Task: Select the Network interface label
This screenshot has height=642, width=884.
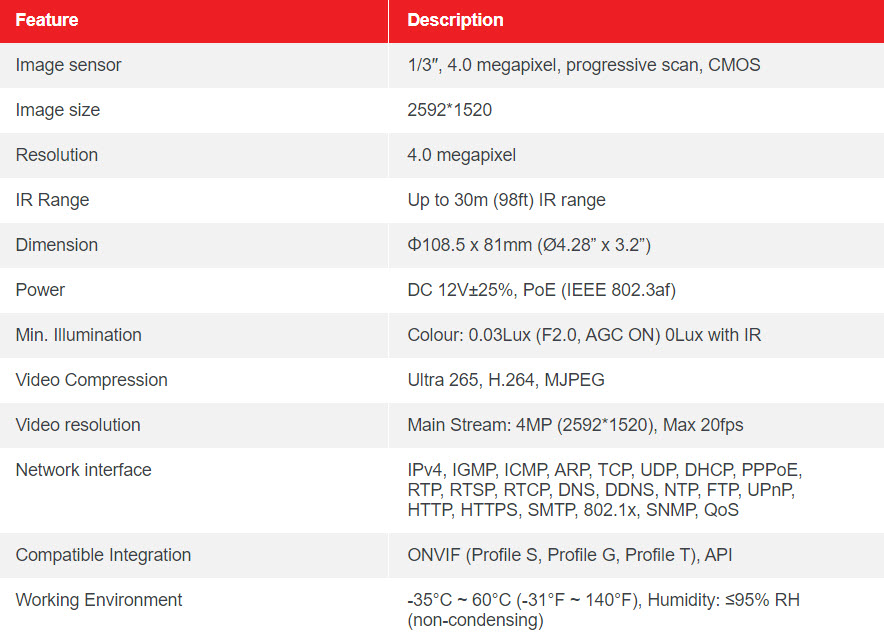Action: (x=83, y=470)
